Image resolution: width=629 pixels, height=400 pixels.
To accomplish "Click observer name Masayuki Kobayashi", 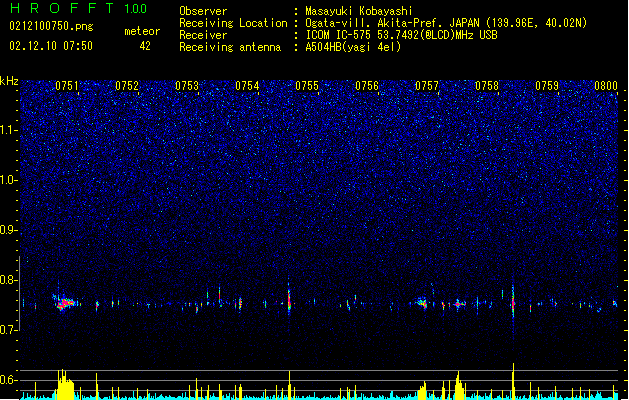I will (x=359, y=11).
